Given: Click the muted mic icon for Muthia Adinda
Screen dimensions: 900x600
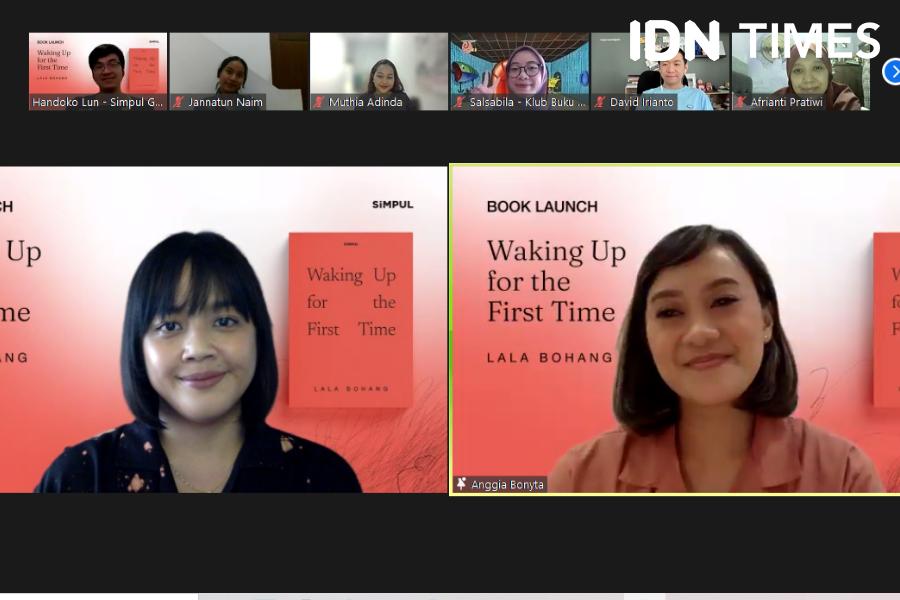Looking at the screenshot, I should click(x=319, y=102).
